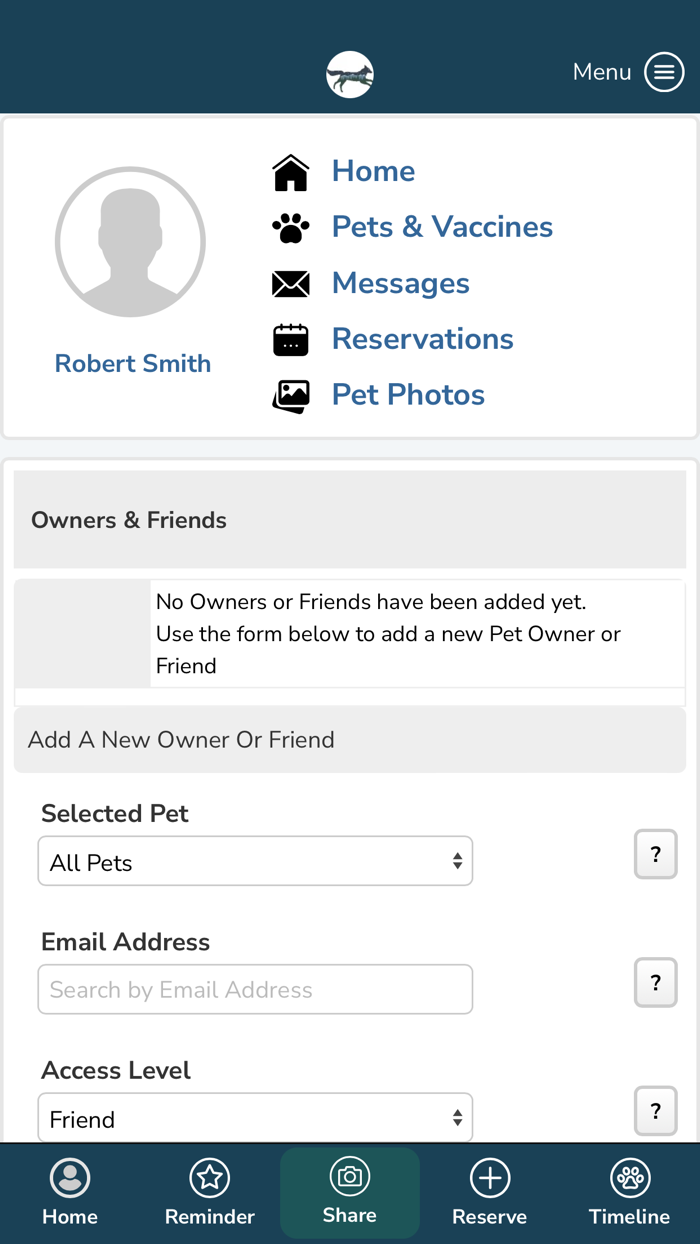This screenshot has width=700, height=1244.
Task: Tap the Reserve plus icon
Action: click(x=489, y=1179)
